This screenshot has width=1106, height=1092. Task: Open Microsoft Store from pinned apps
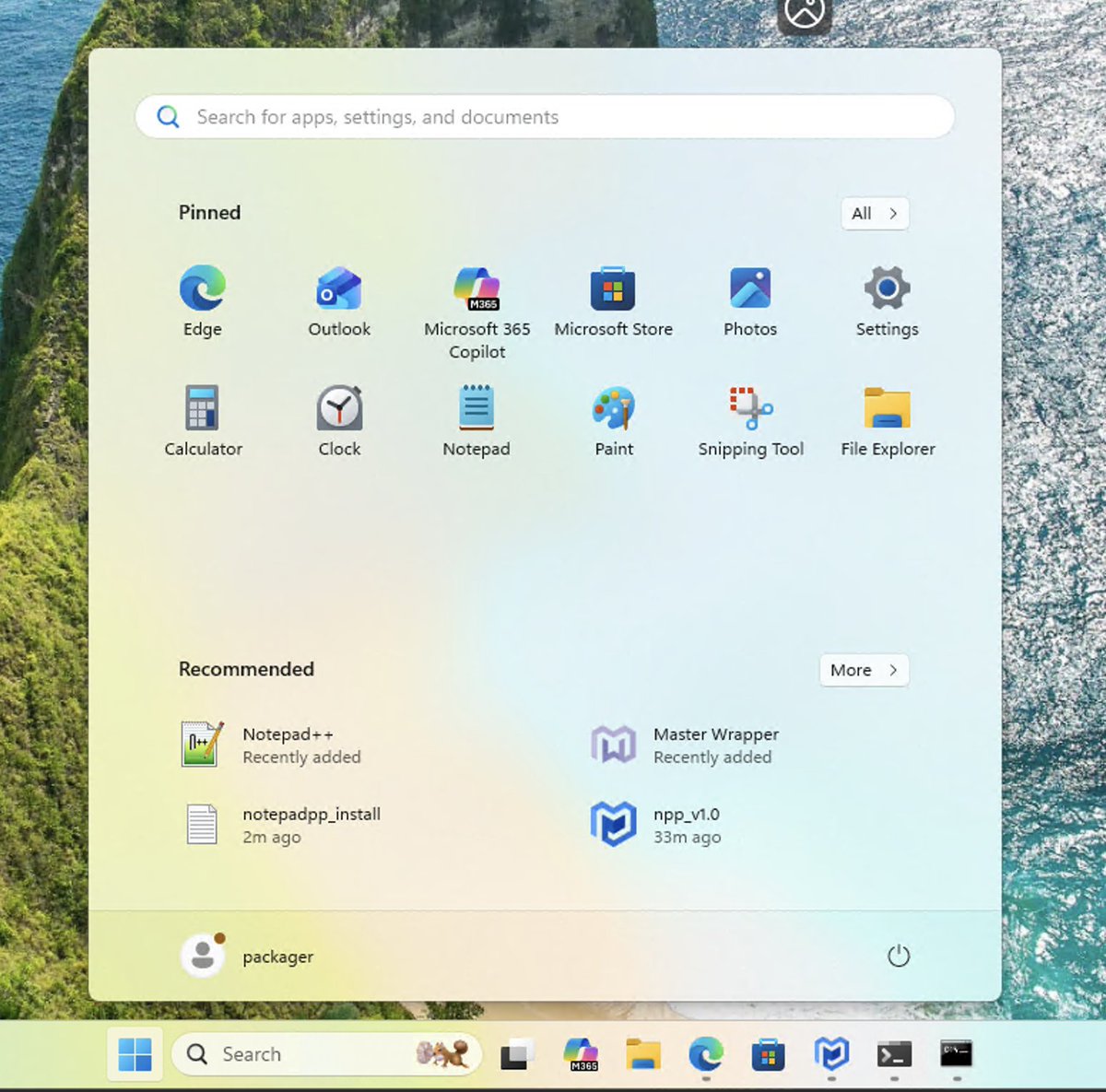[613, 302]
